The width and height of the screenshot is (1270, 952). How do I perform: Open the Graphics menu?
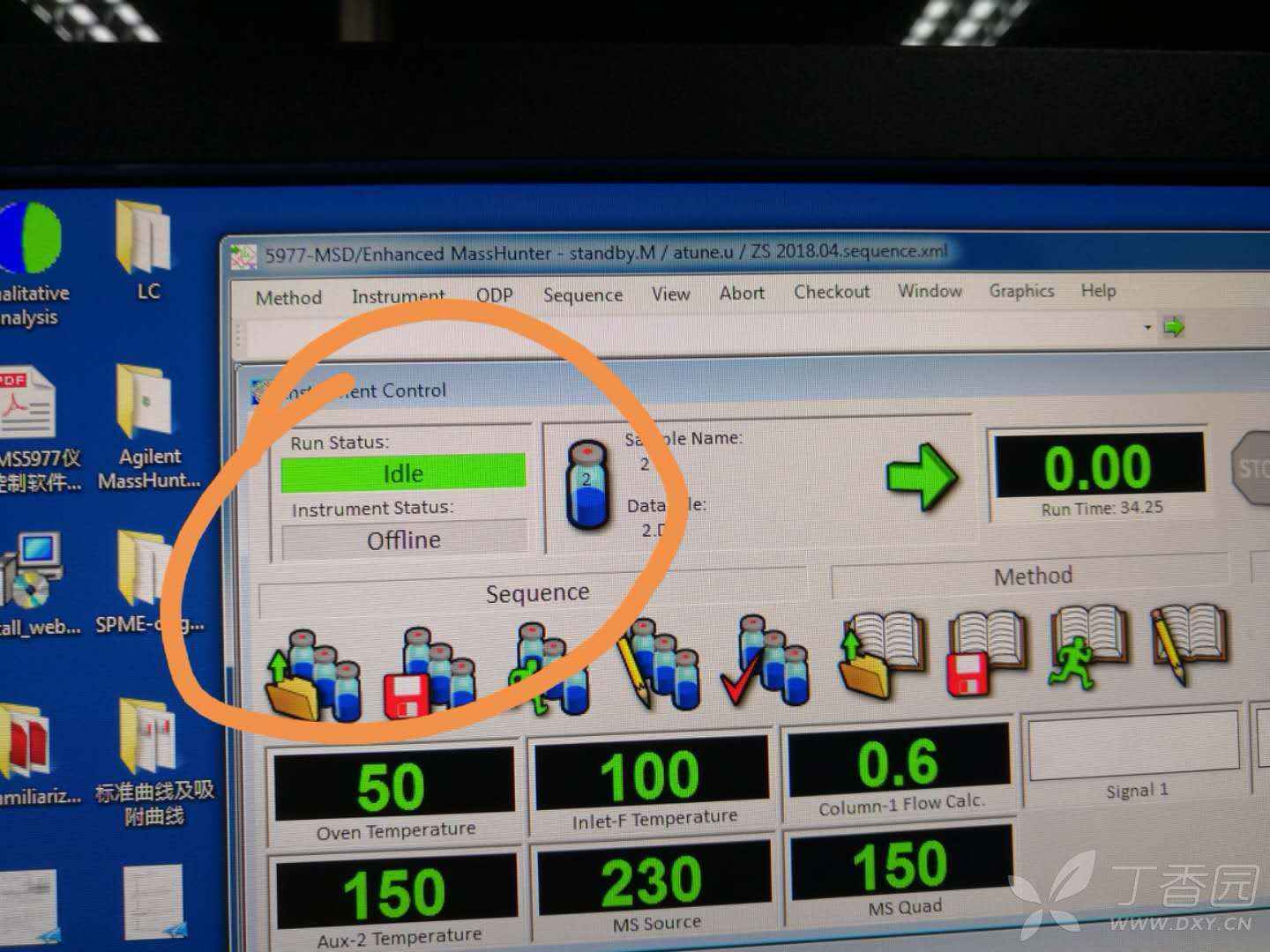[1021, 291]
